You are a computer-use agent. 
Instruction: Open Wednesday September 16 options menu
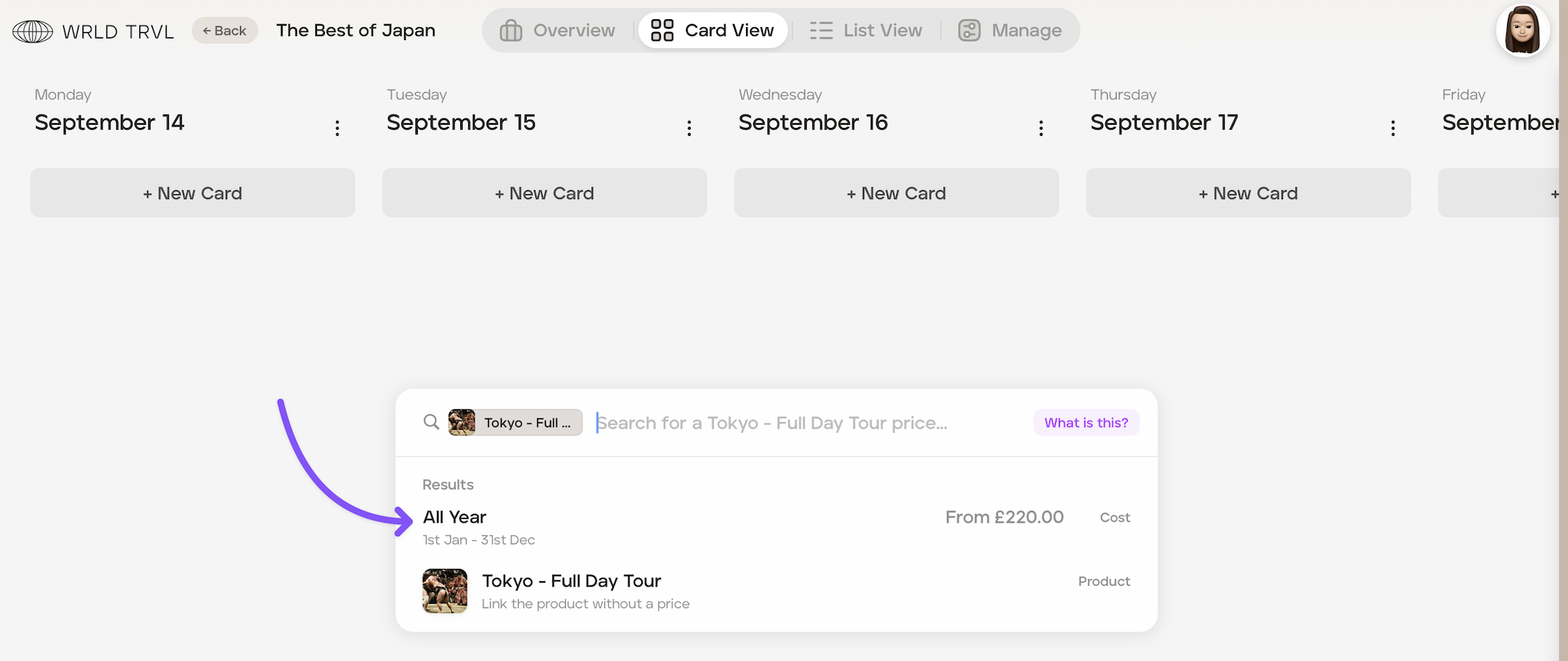[1041, 128]
